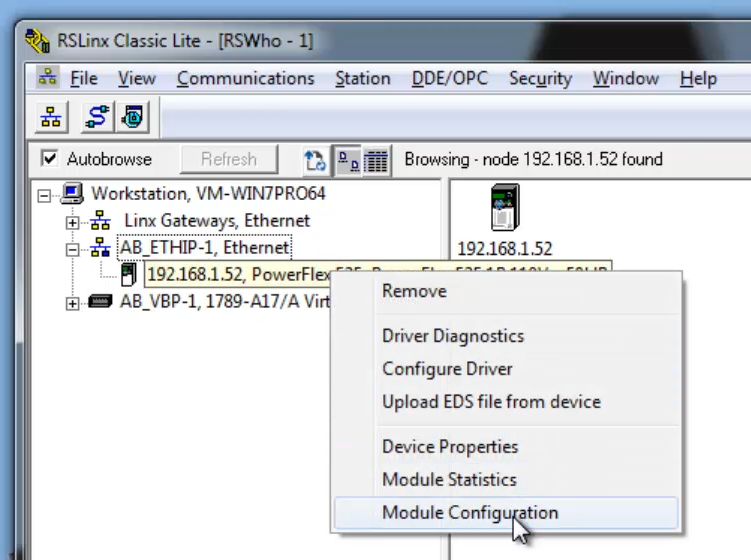Select AB_VBP-1, 1789-A17/A tree label
751x560 pixels.
pos(225,302)
